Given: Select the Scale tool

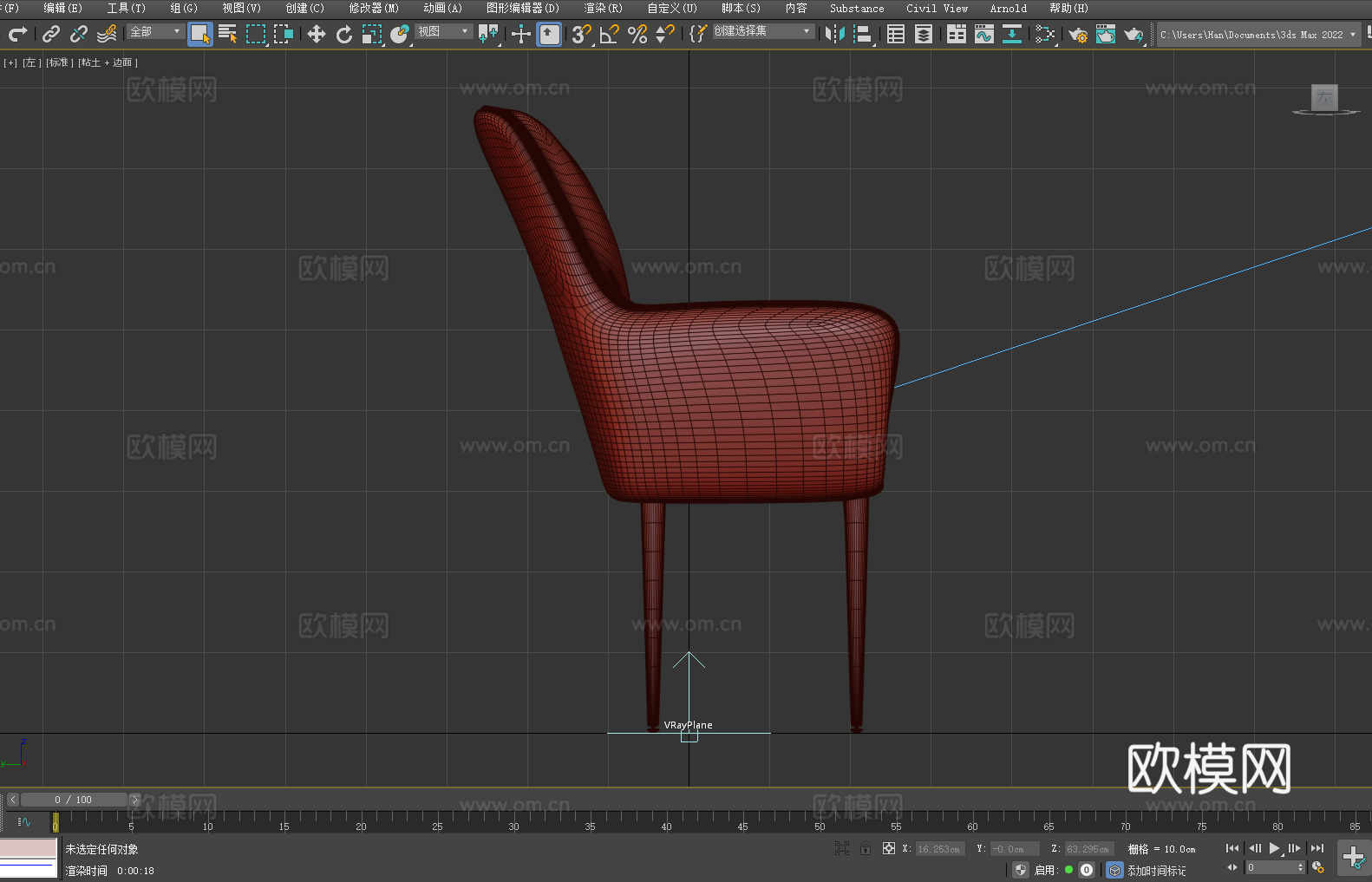Looking at the screenshot, I should point(372,34).
